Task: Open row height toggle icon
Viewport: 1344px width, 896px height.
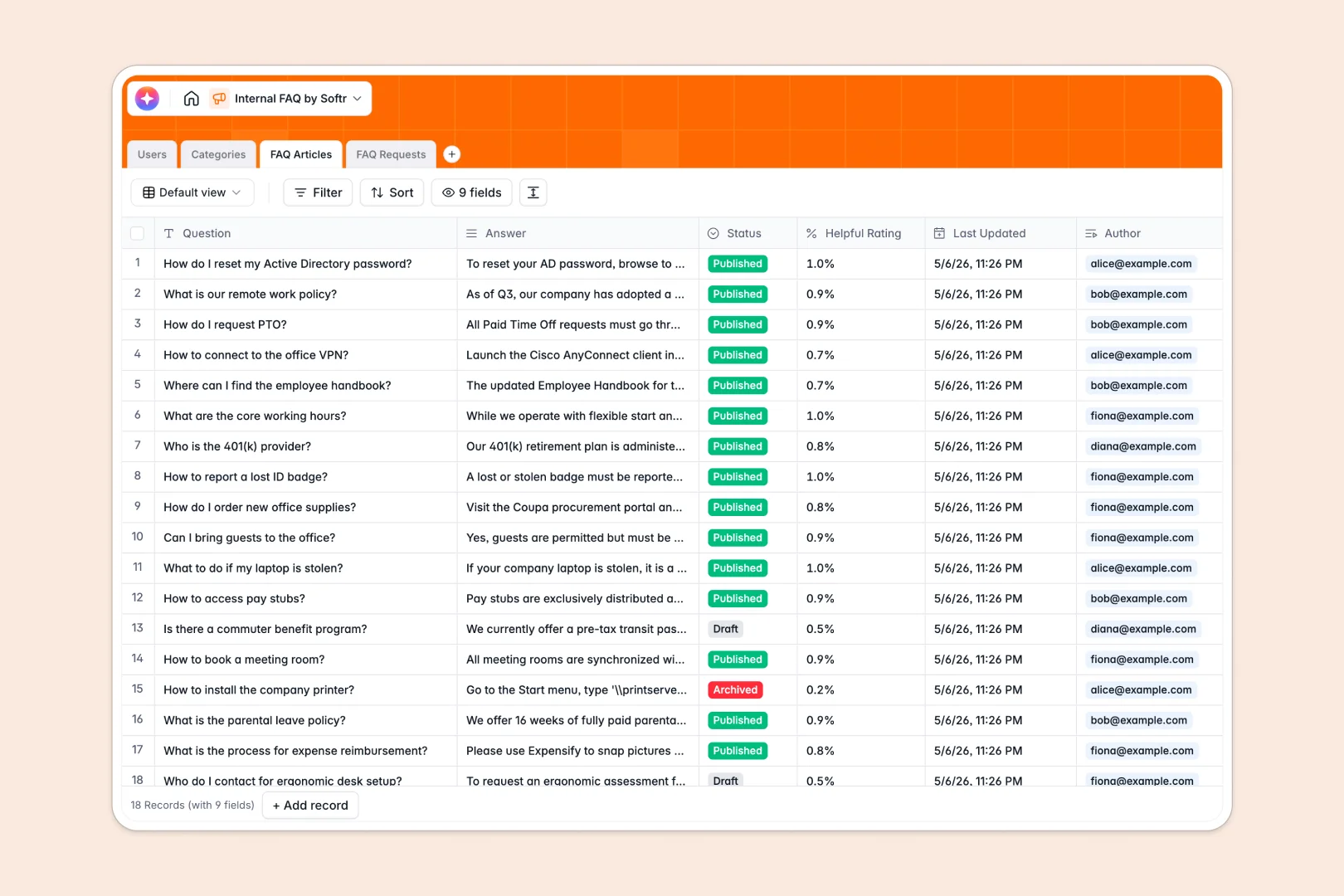Action: pyautogui.click(x=533, y=192)
